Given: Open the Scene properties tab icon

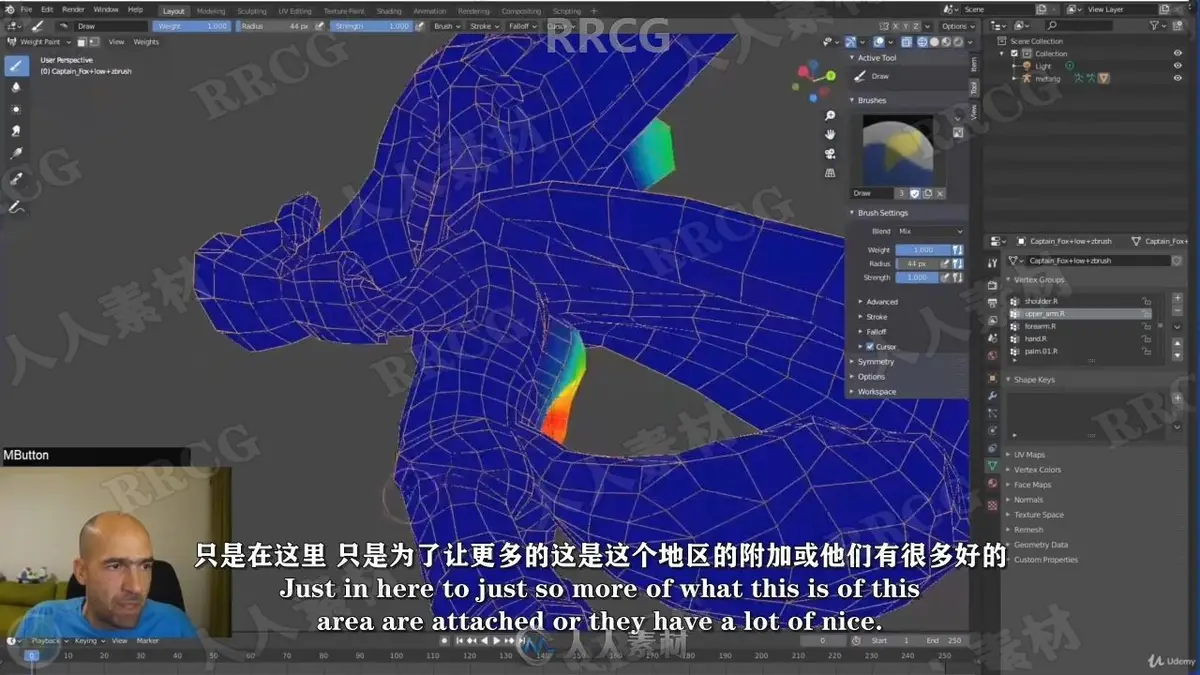Looking at the screenshot, I should [x=992, y=338].
